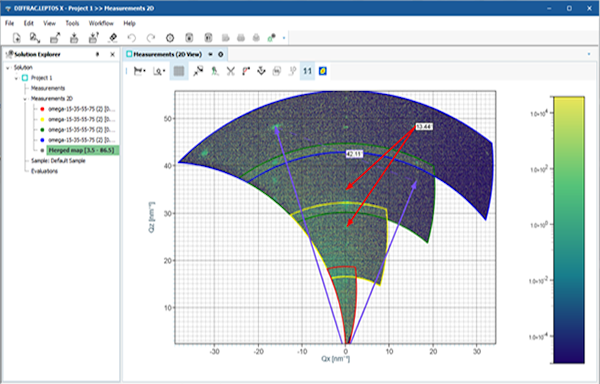
Task: Open the zoom tool dropdown arrow
Action: point(164,71)
